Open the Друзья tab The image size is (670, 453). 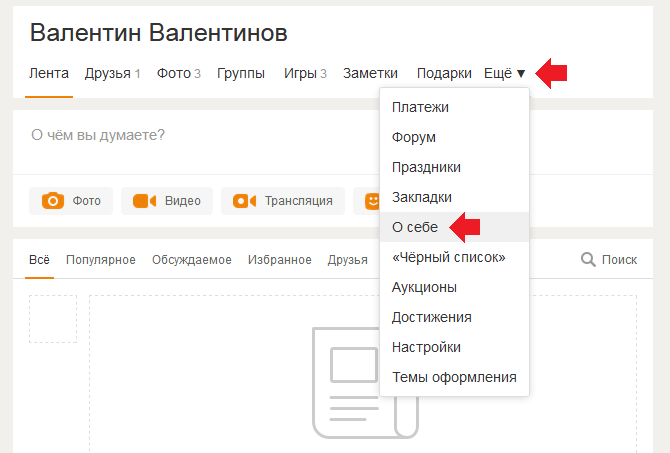click(112, 74)
